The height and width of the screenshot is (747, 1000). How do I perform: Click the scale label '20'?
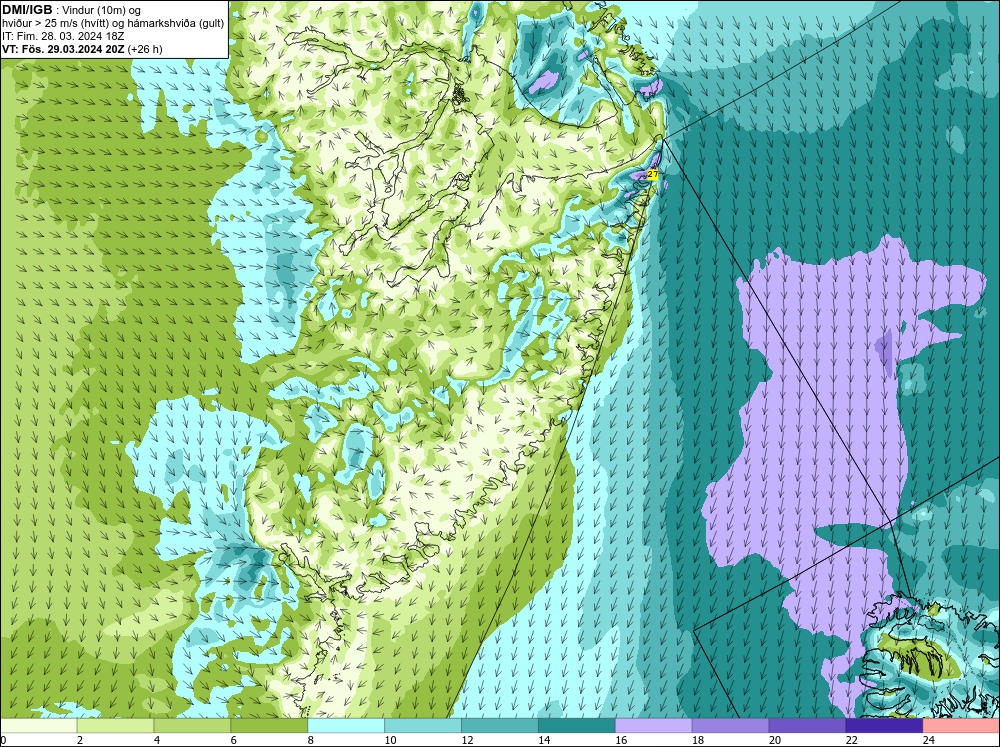click(775, 740)
